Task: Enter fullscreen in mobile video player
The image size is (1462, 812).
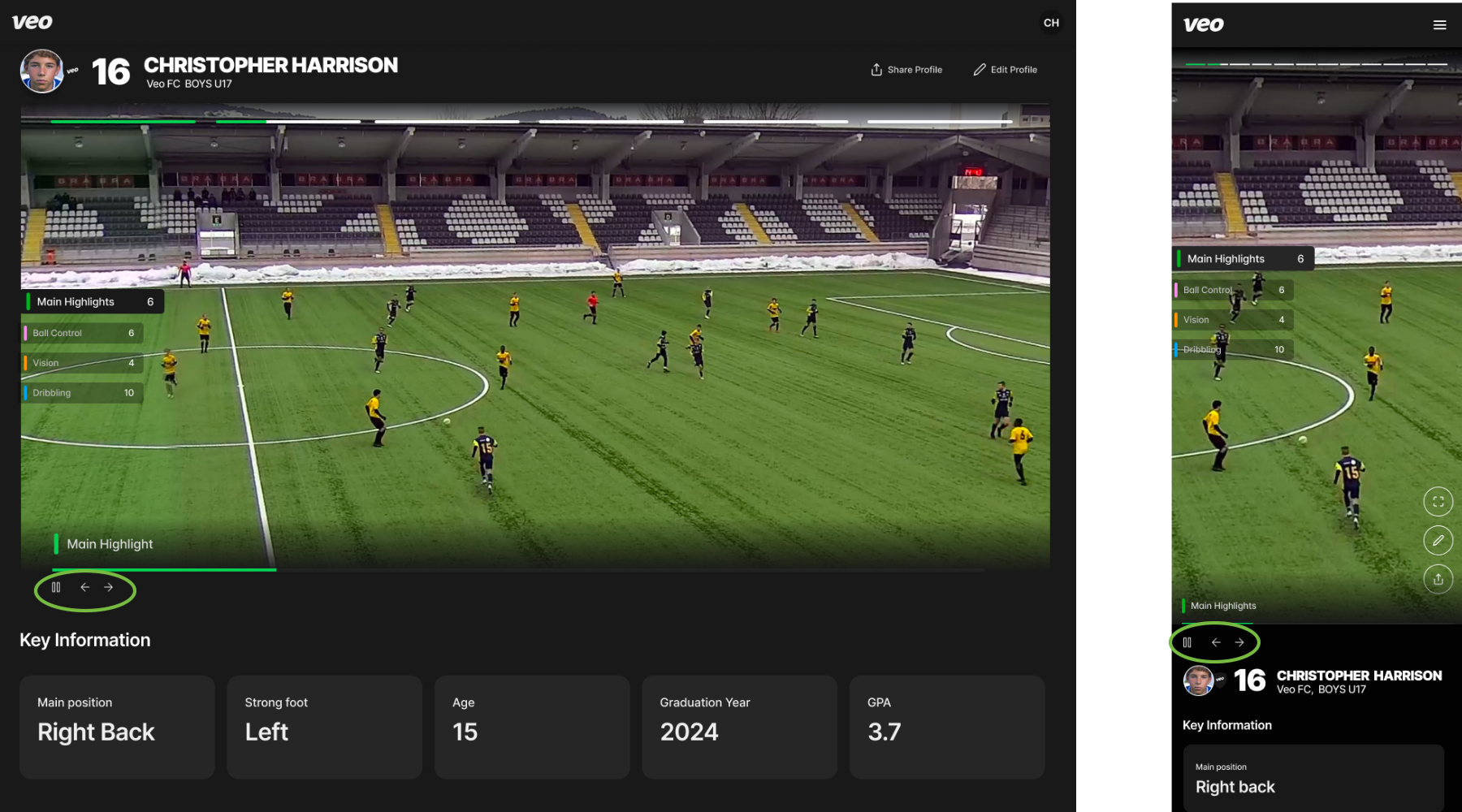Action: tap(1438, 502)
